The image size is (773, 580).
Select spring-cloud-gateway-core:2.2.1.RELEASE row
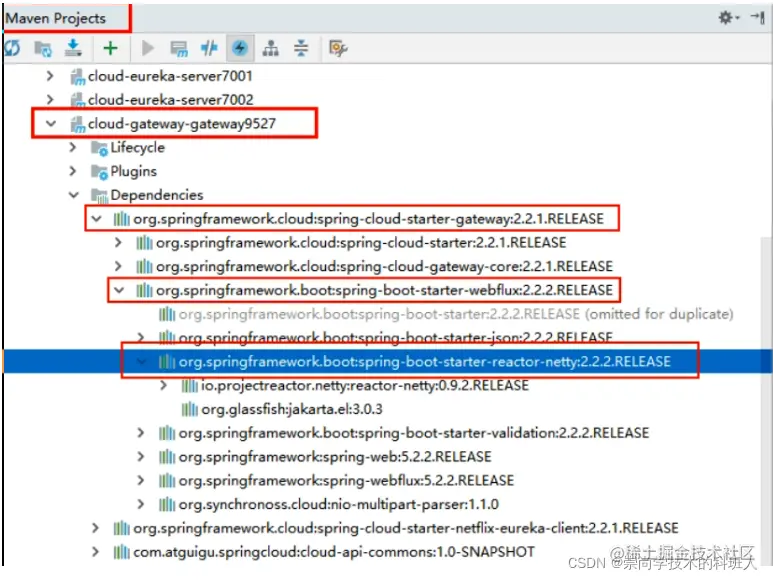[385, 266]
